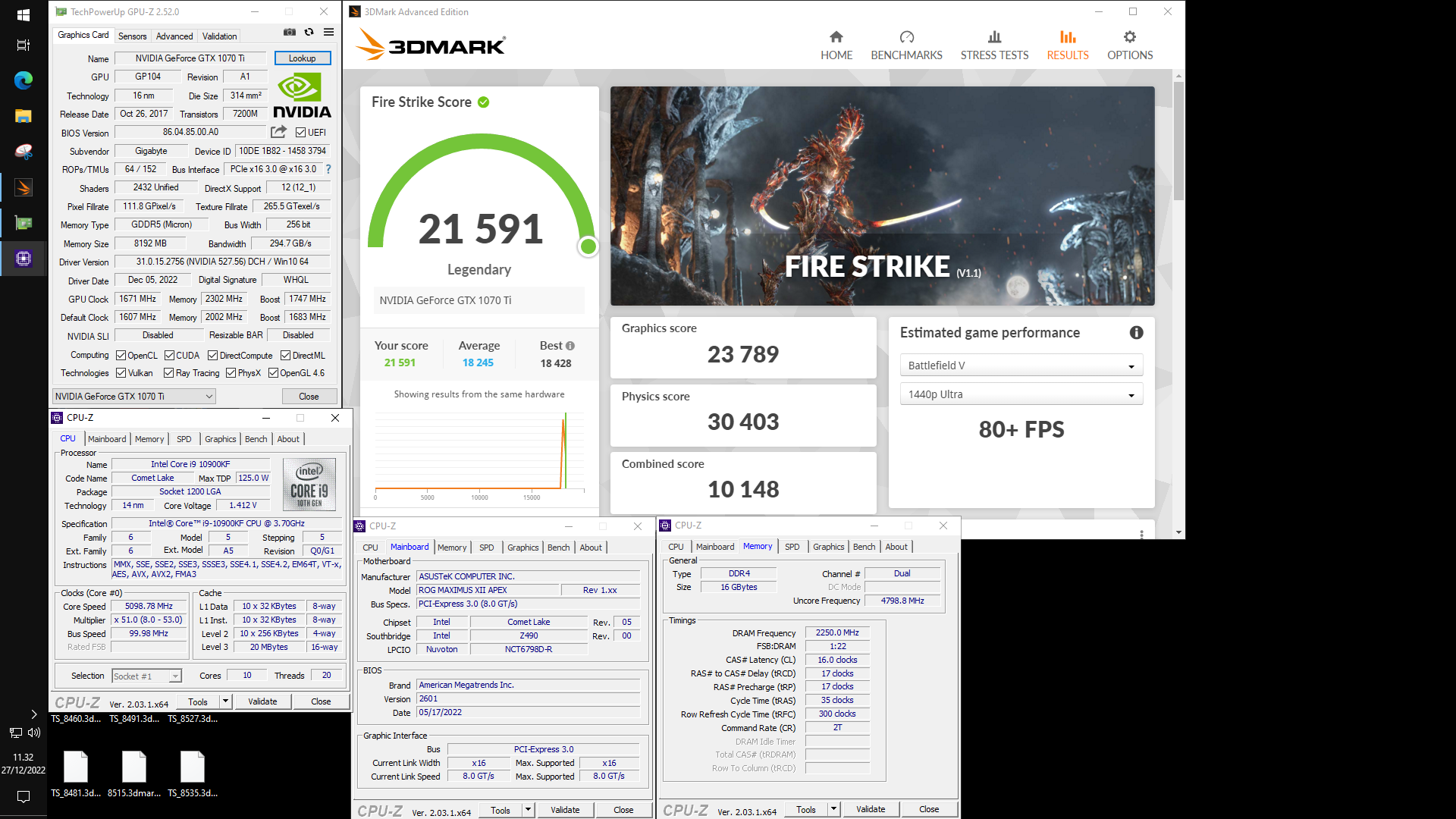Expand Tools arrow in CPU-Z Mainboard window
The width and height of the screenshot is (1456, 819).
click(x=528, y=810)
